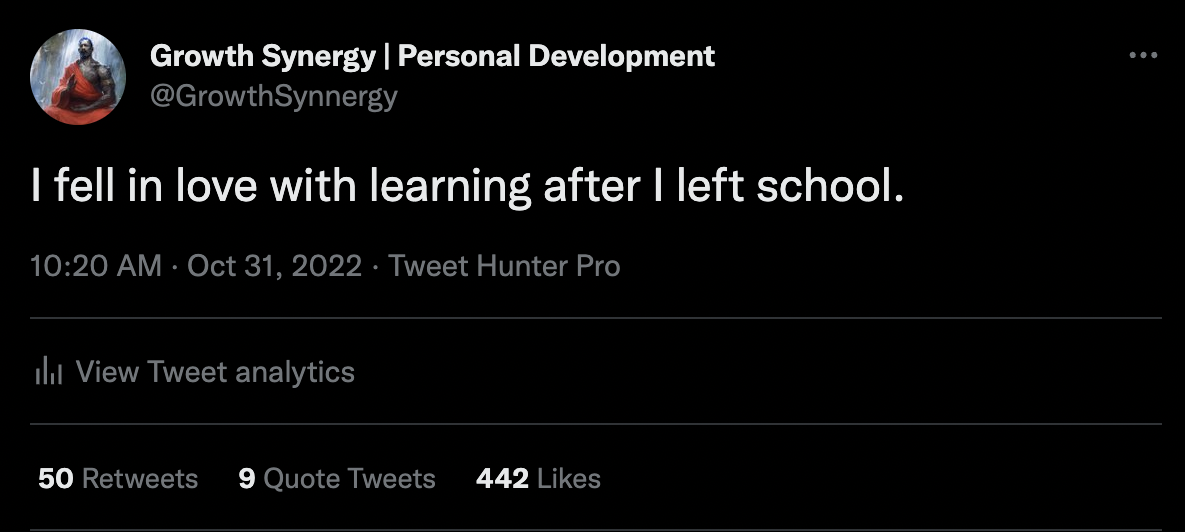Open View Tweet analytics
This screenshot has width=1185, height=532.
pos(215,373)
